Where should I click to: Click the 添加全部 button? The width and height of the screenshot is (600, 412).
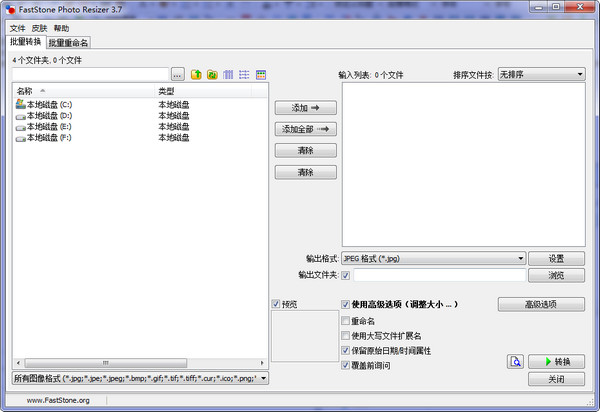pyautogui.click(x=305, y=129)
